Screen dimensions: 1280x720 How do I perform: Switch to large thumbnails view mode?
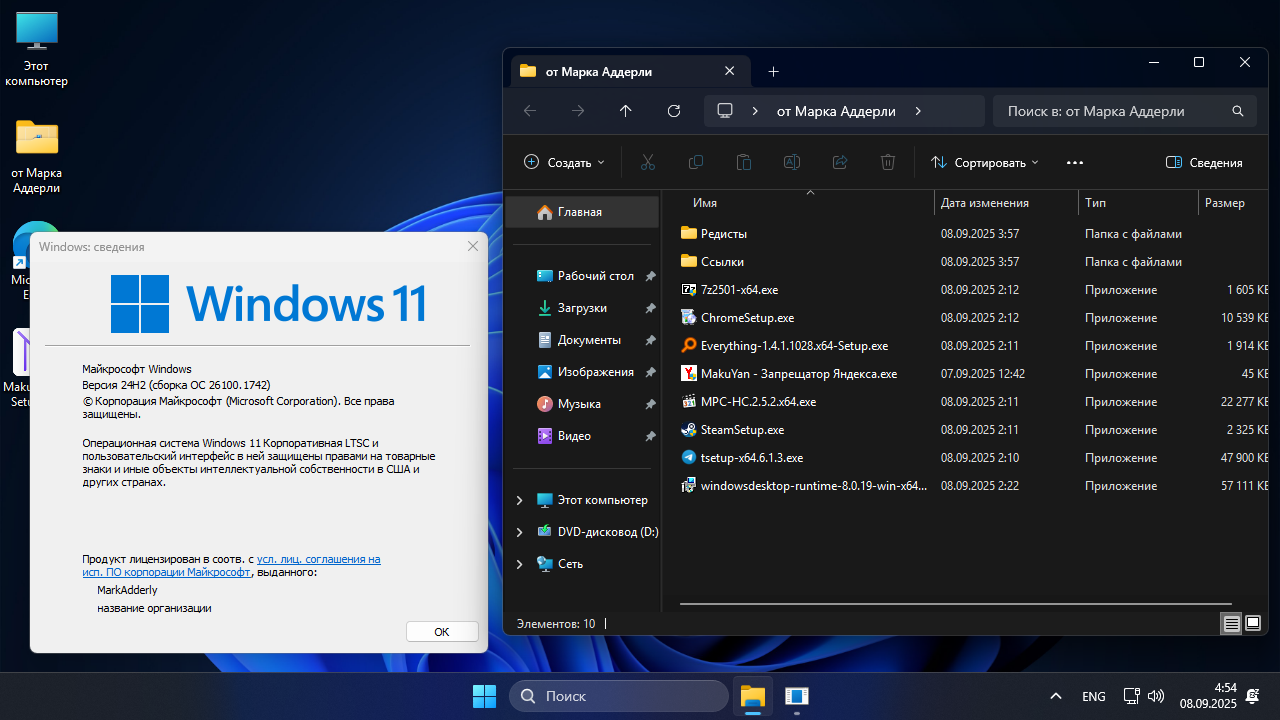click(x=1253, y=623)
